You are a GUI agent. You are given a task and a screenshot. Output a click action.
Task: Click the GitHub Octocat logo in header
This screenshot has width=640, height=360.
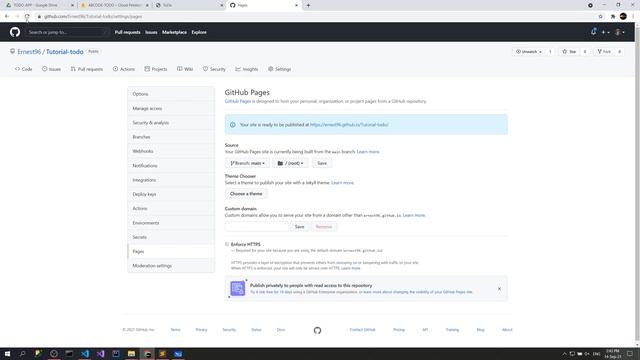(x=15, y=32)
